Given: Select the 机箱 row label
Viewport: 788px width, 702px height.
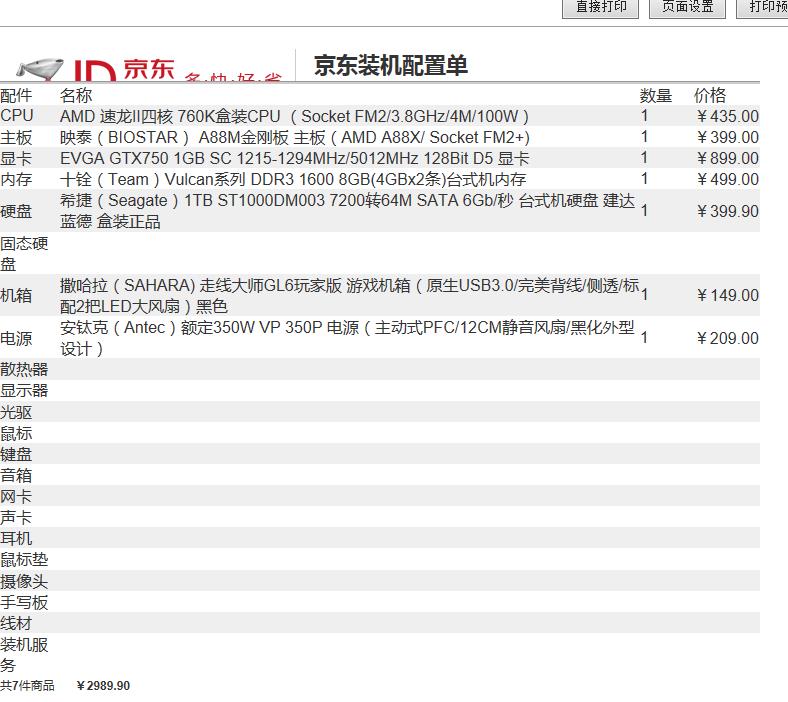Looking at the screenshot, I should pos(16,295).
